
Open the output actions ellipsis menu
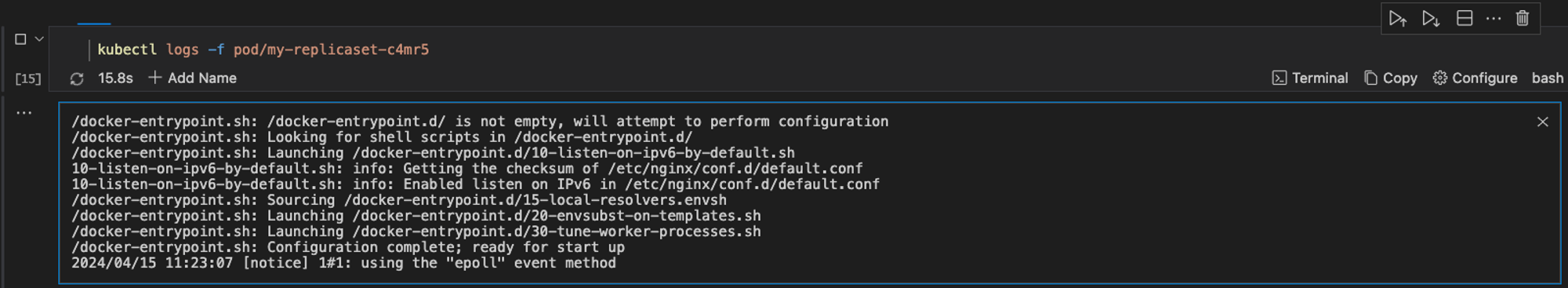click(24, 113)
